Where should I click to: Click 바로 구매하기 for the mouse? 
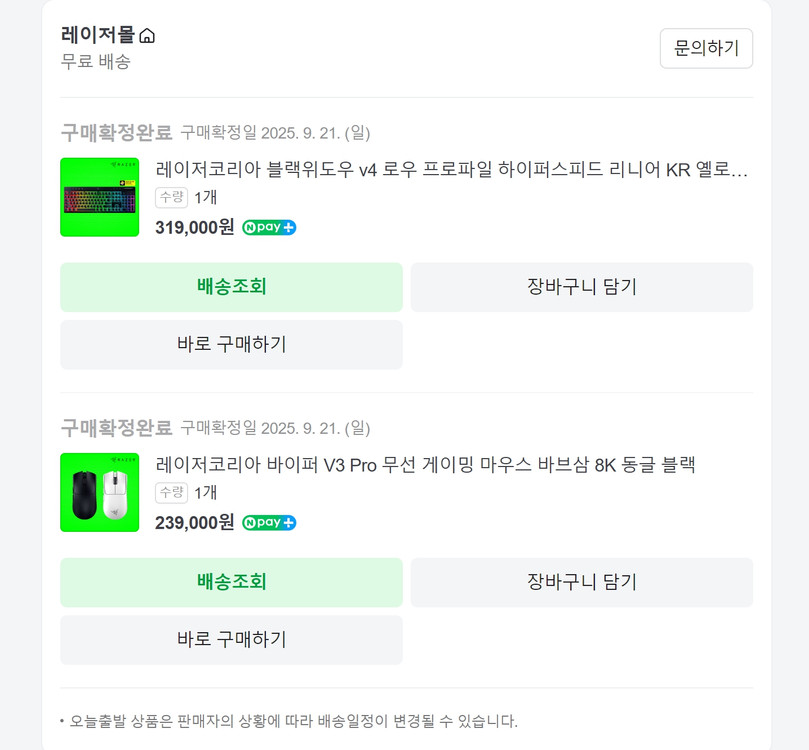(231, 640)
